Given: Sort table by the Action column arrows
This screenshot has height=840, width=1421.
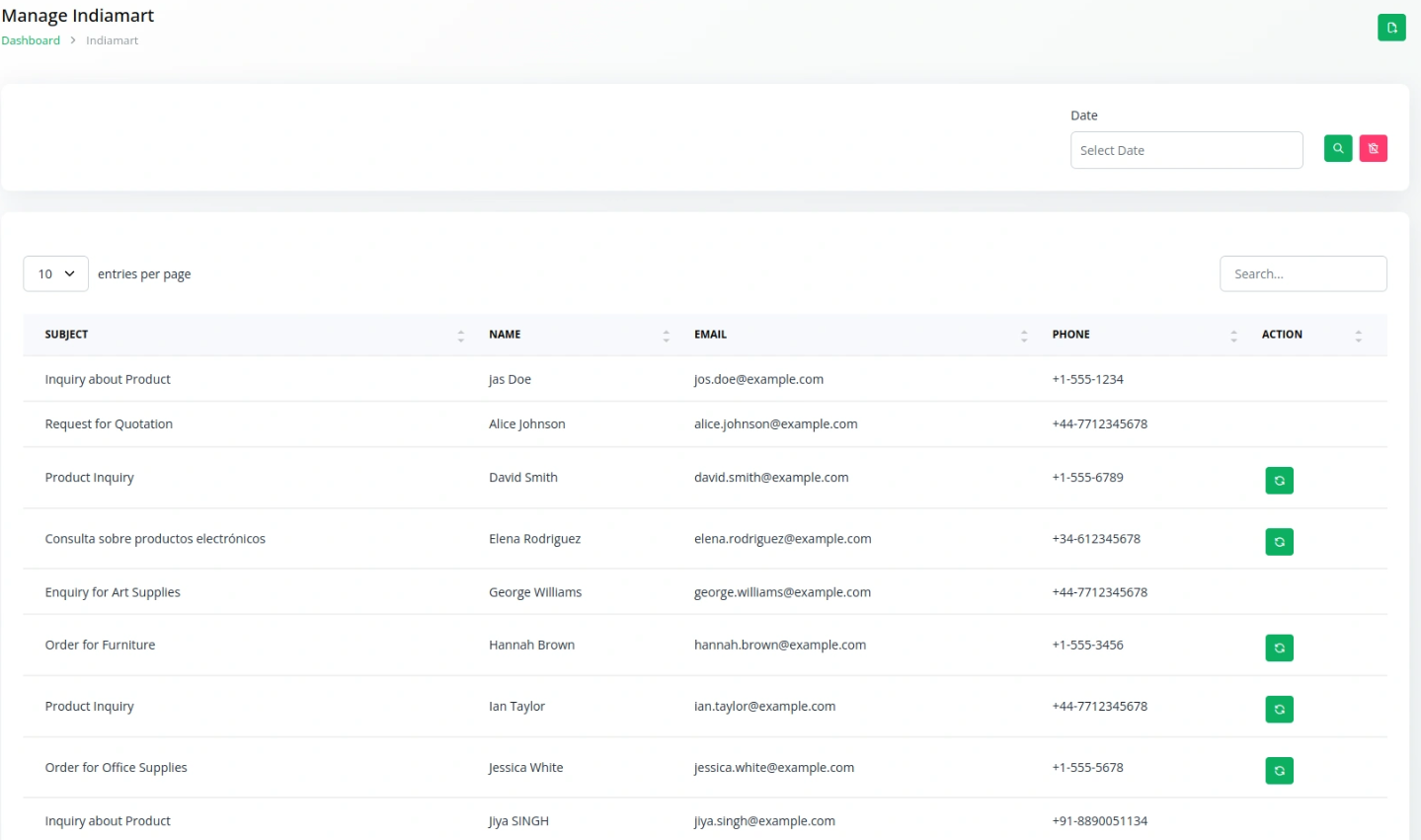Looking at the screenshot, I should (x=1359, y=336).
